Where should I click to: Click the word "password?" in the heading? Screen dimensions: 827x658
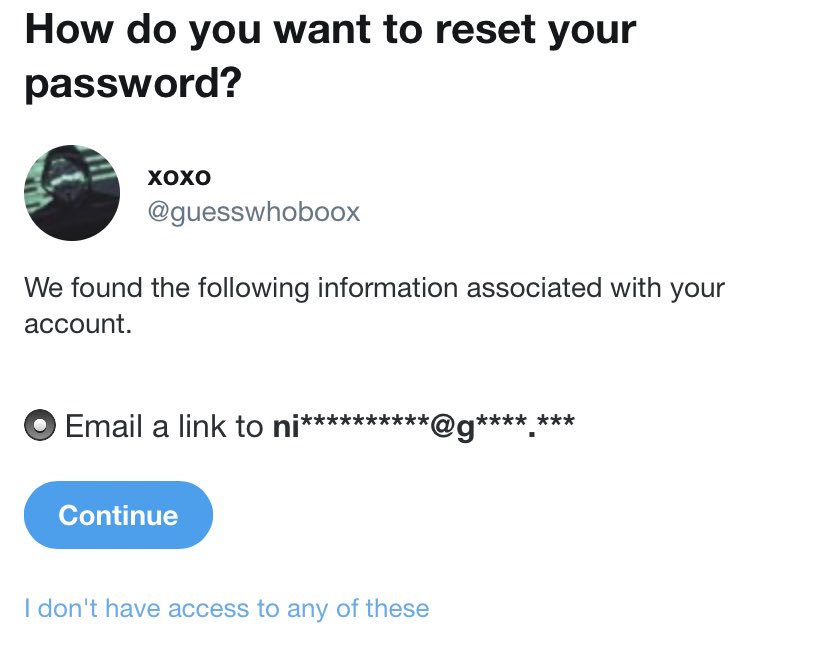tap(133, 83)
